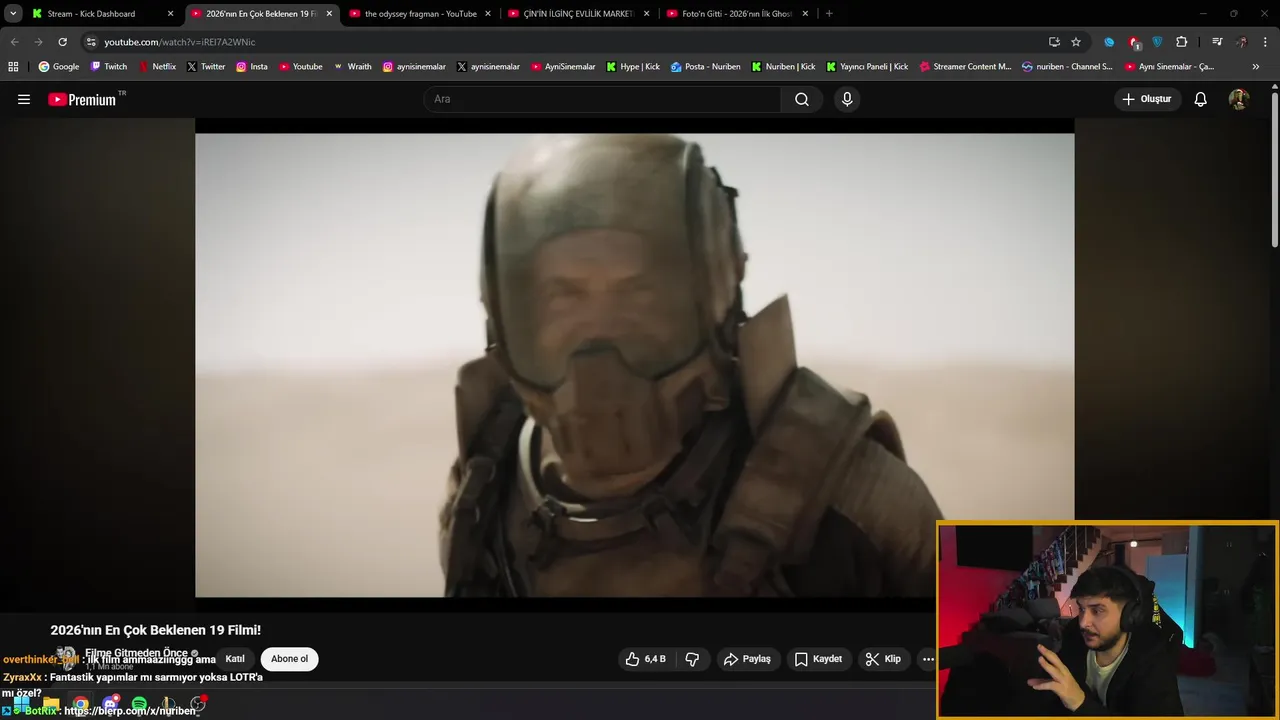Start voice search with the microphone icon
1280x720 pixels.
847,99
